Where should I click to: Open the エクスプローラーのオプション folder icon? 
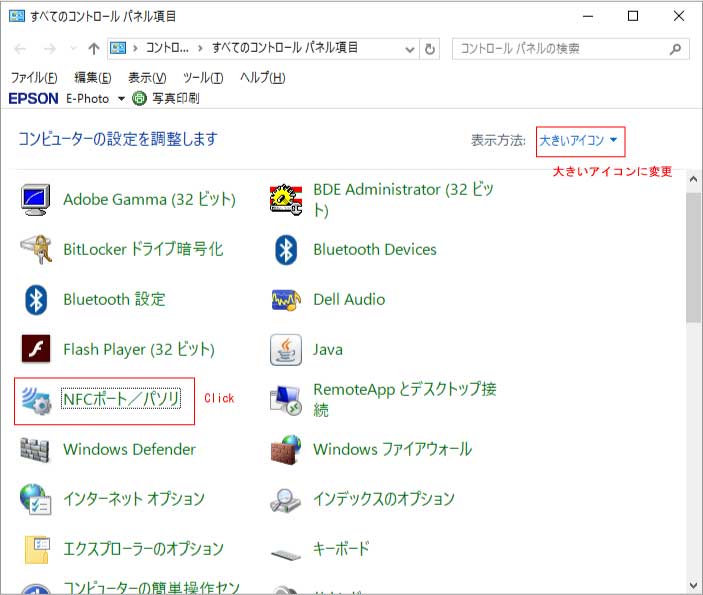click(37, 549)
